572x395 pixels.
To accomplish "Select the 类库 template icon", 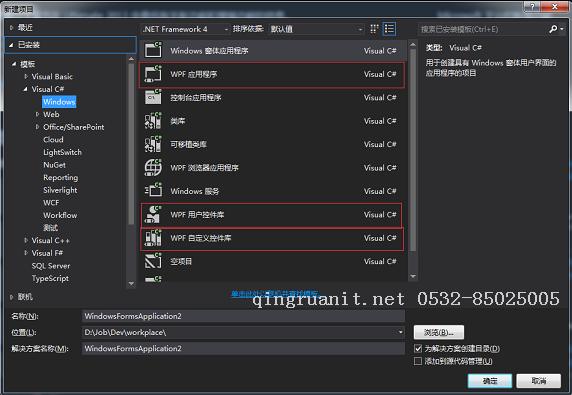I will [x=153, y=121].
